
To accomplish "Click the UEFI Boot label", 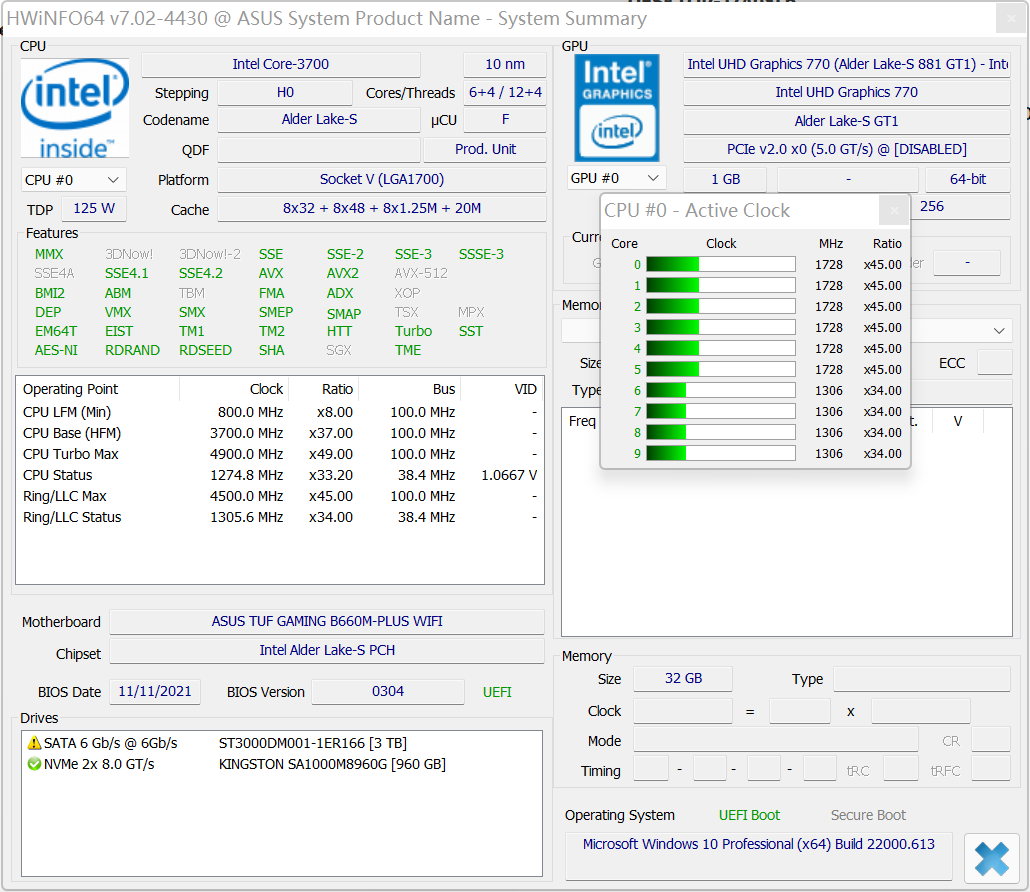I will (749, 815).
